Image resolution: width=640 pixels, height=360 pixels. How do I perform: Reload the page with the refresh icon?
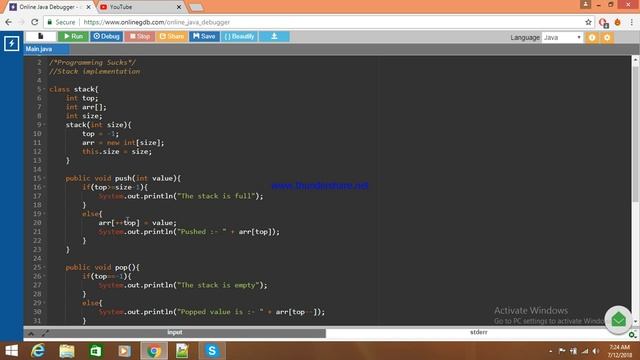[35, 22]
